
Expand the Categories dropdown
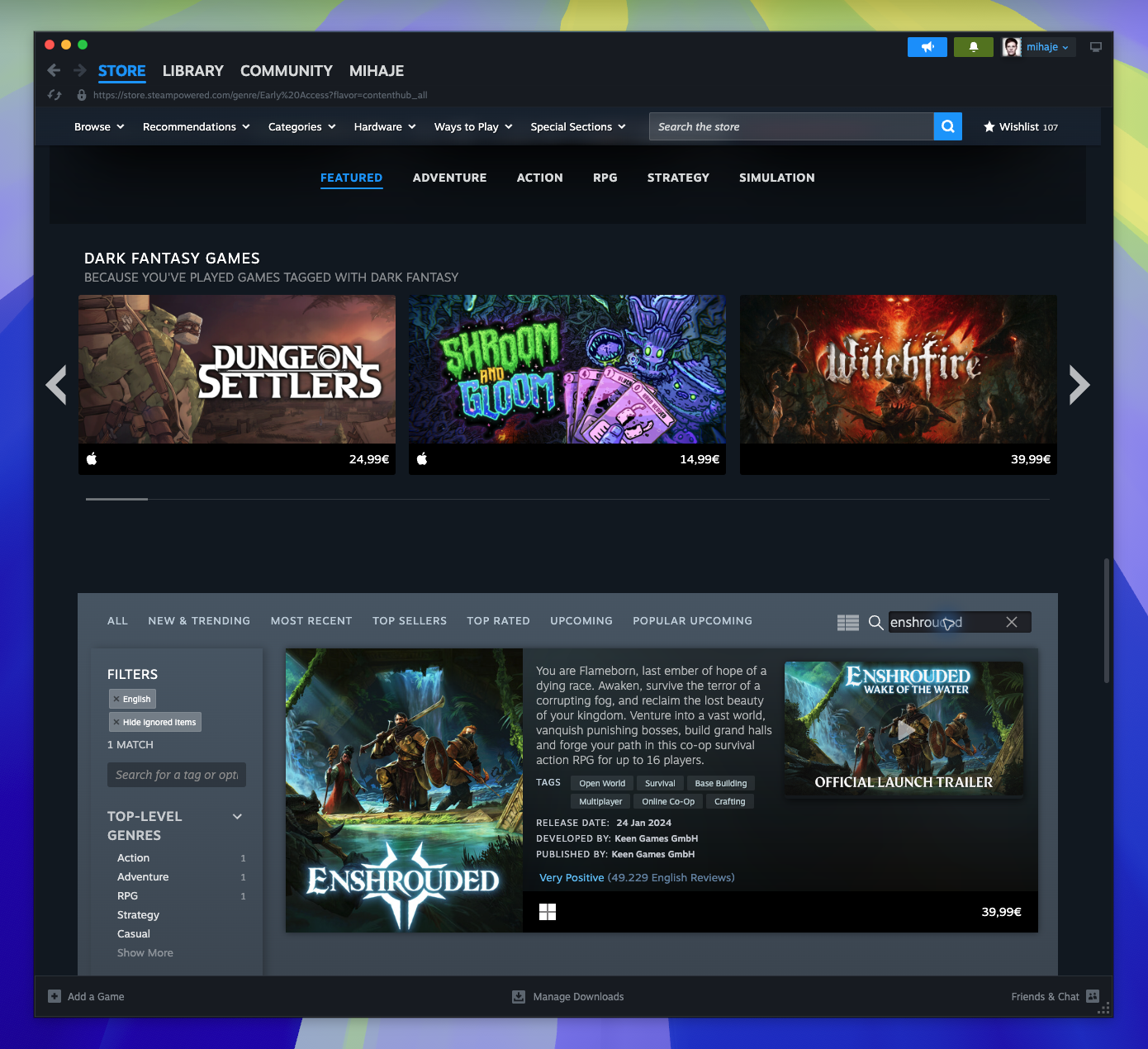[301, 126]
